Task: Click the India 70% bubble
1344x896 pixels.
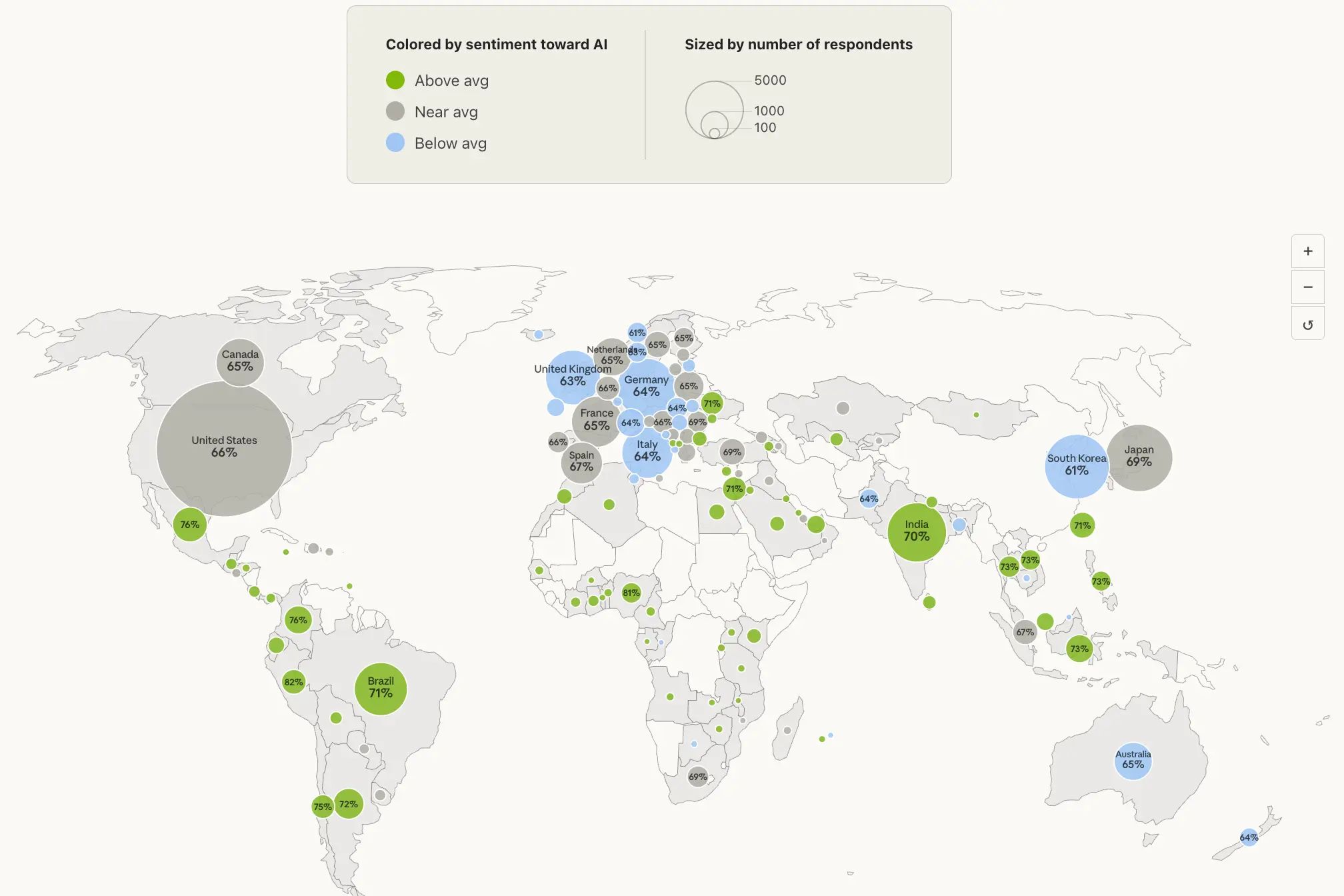Action: point(917,532)
